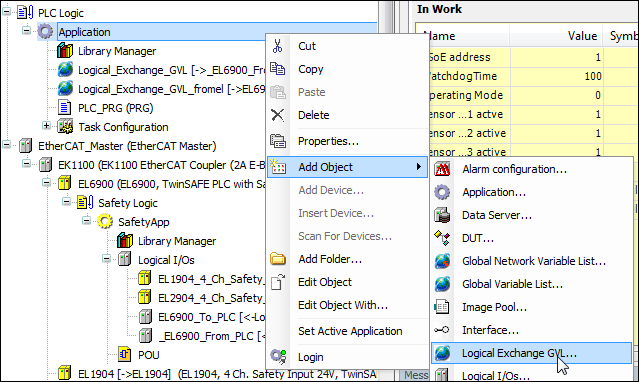
Task: Click the yellow EL6900 module icon
Action: click(x=65, y=183)
